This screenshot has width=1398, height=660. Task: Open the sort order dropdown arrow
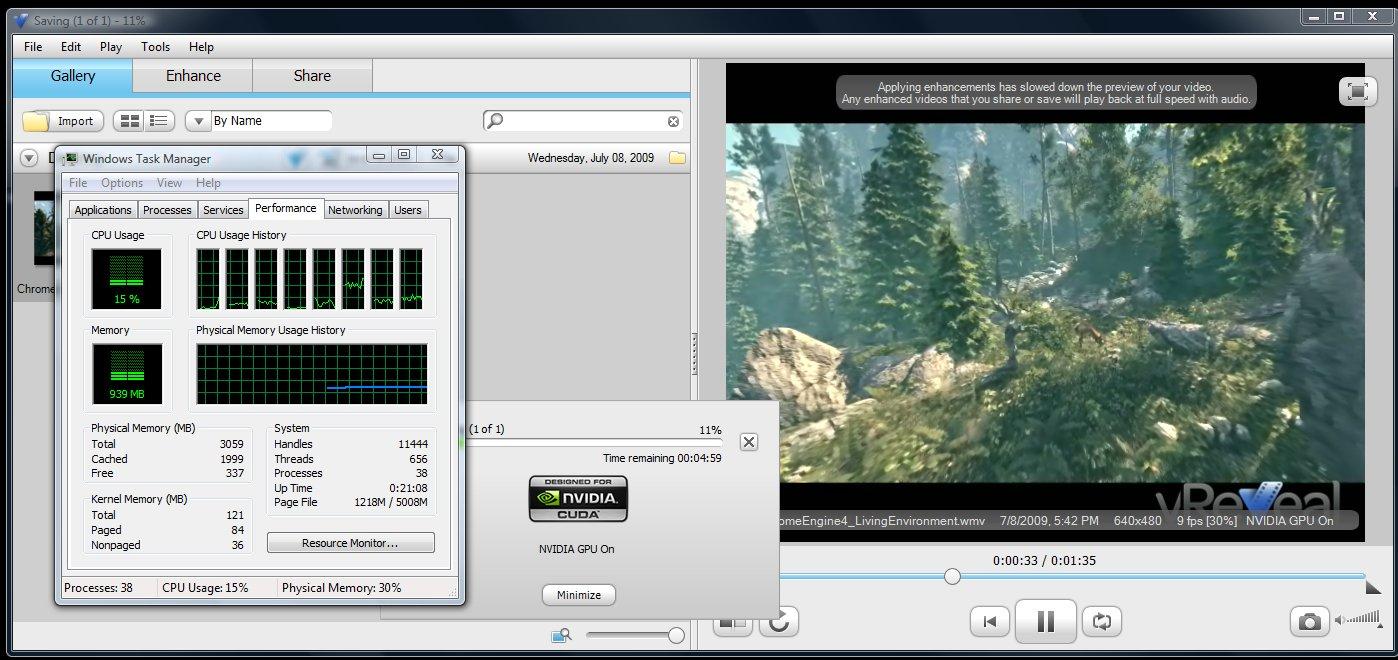(x=197, y=121)
